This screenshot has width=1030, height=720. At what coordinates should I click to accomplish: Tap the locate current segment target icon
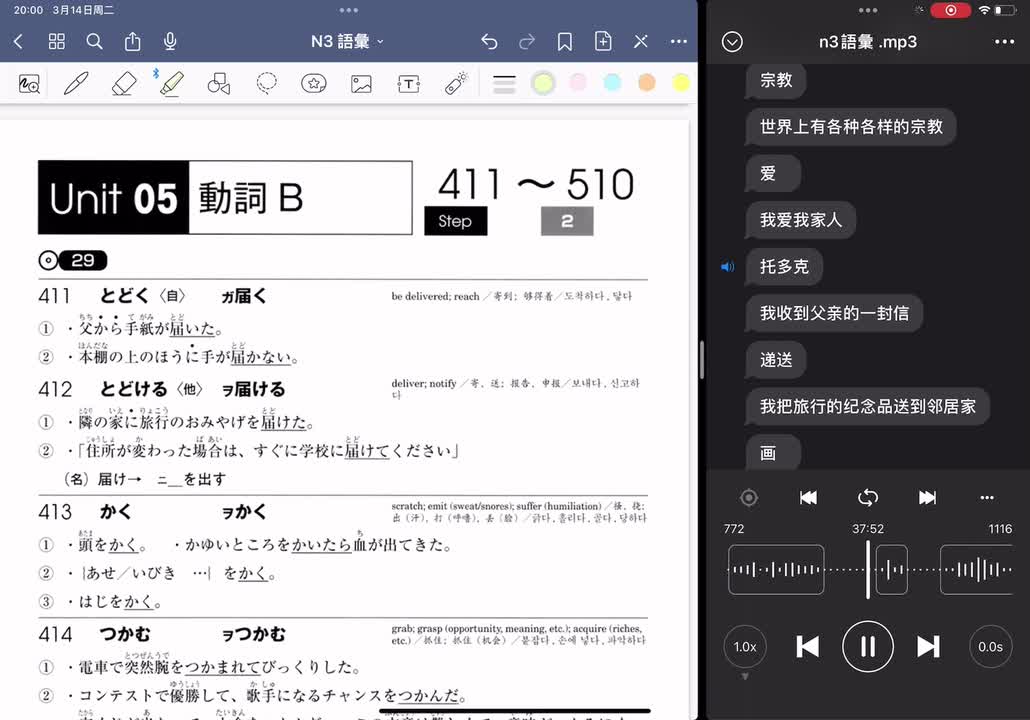tap(749, 498)
